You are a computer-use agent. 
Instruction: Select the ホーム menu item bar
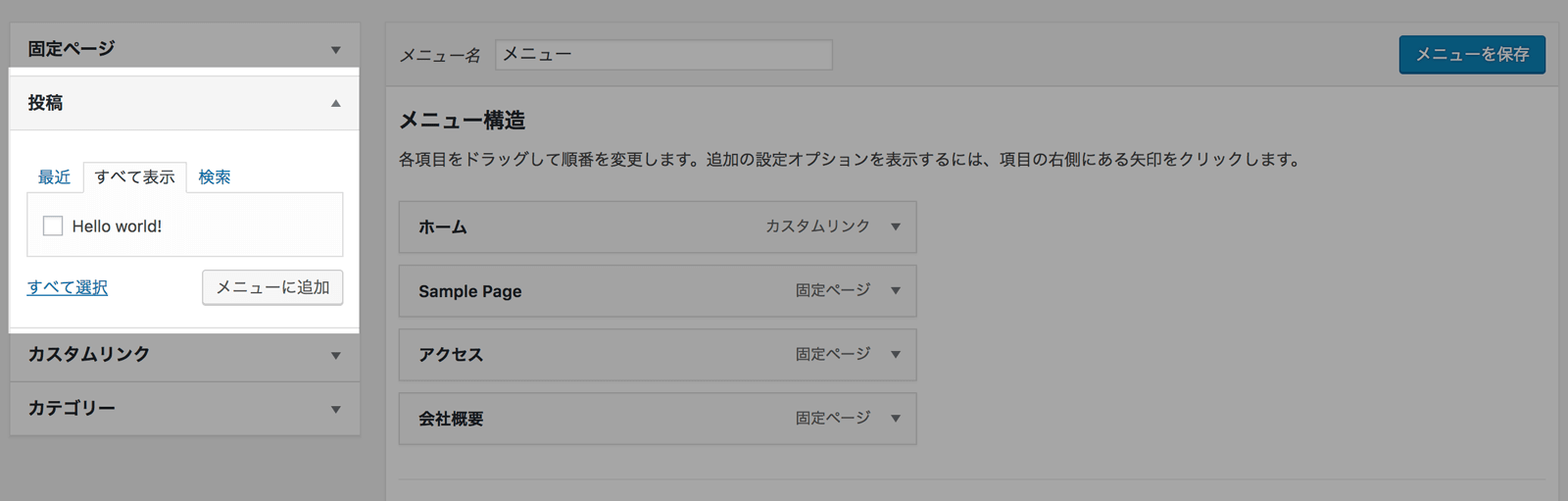(658, 227)
